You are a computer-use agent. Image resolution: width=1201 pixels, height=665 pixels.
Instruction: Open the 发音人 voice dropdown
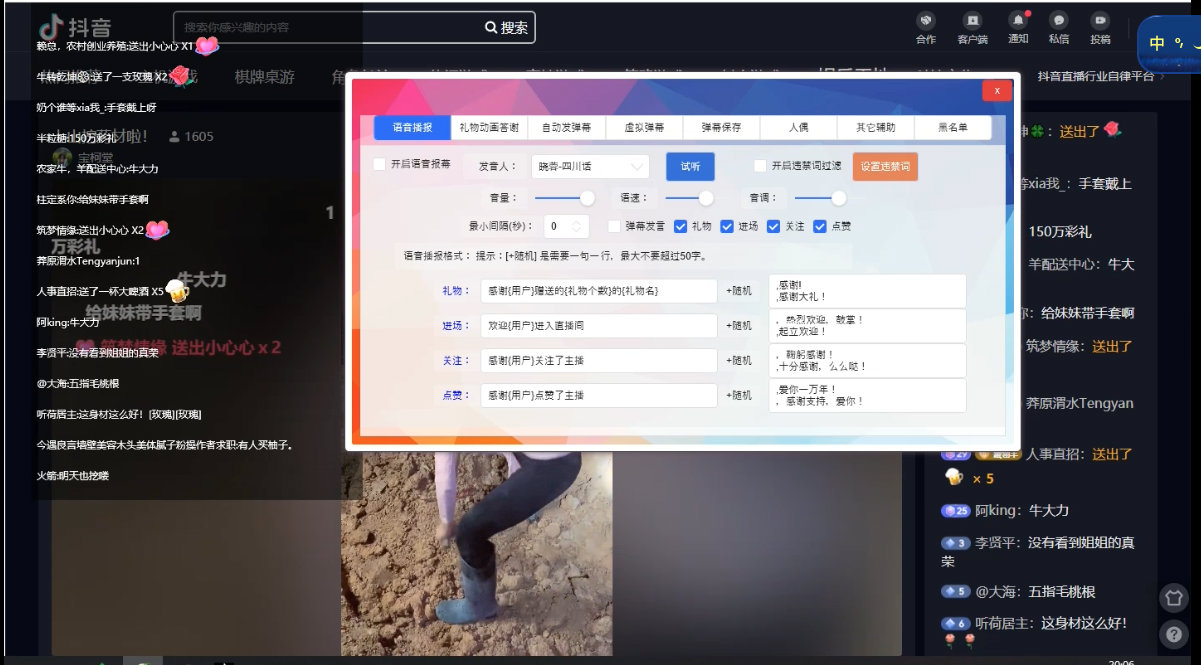[x=589, y=166]
